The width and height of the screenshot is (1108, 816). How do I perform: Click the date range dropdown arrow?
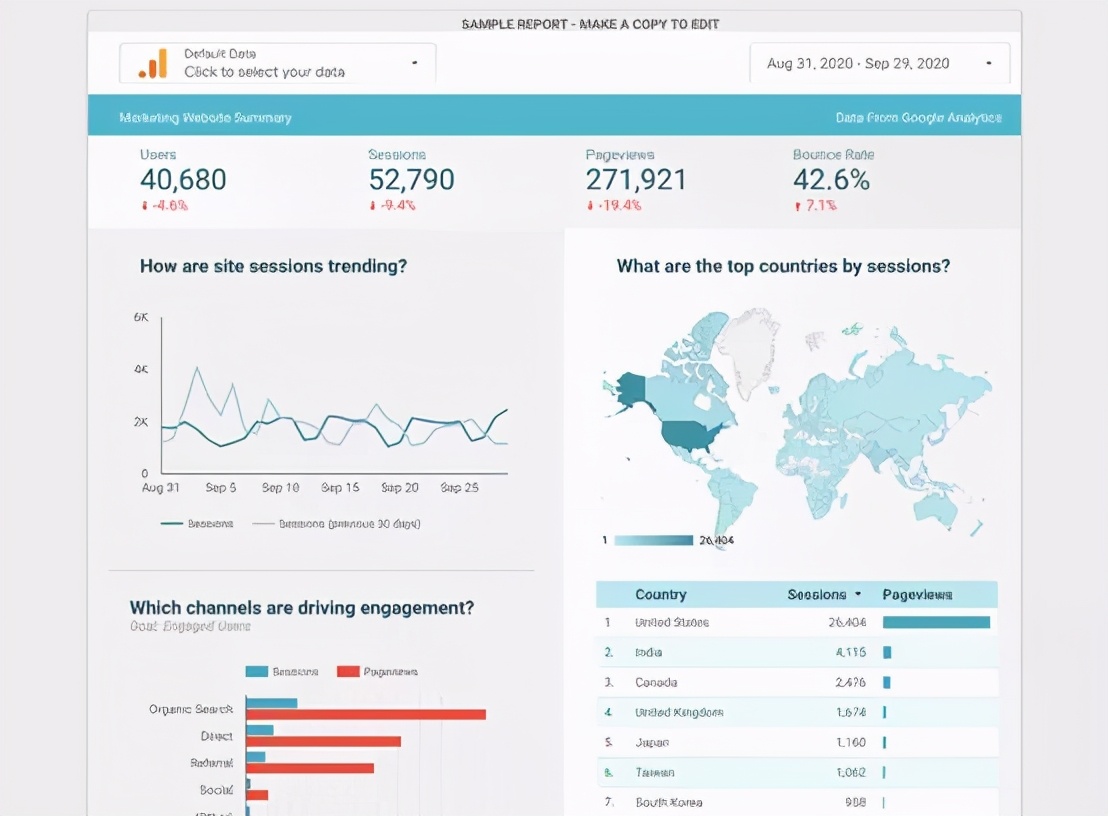989,64
